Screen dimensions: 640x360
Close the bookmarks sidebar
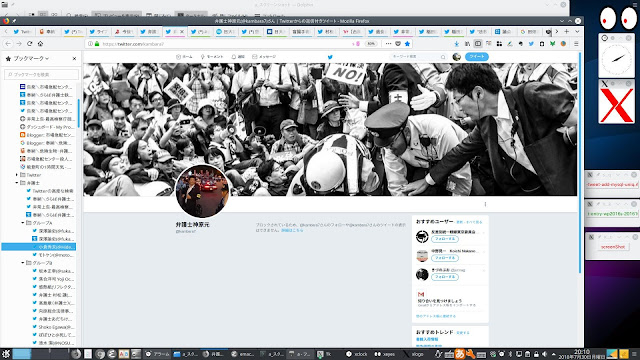tap(74, 59)
